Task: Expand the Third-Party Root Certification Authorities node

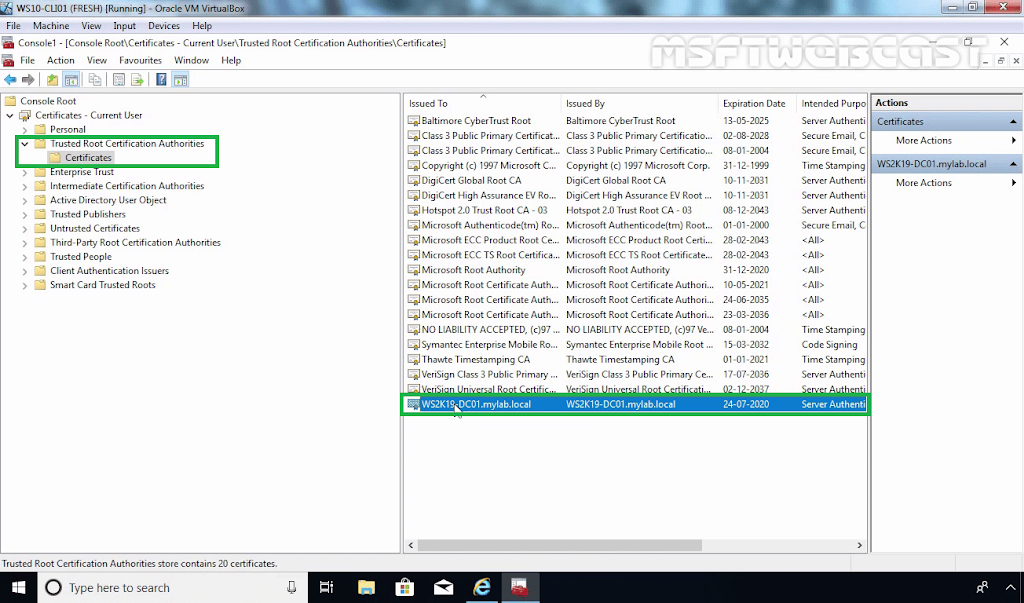Action: point(25,243)
